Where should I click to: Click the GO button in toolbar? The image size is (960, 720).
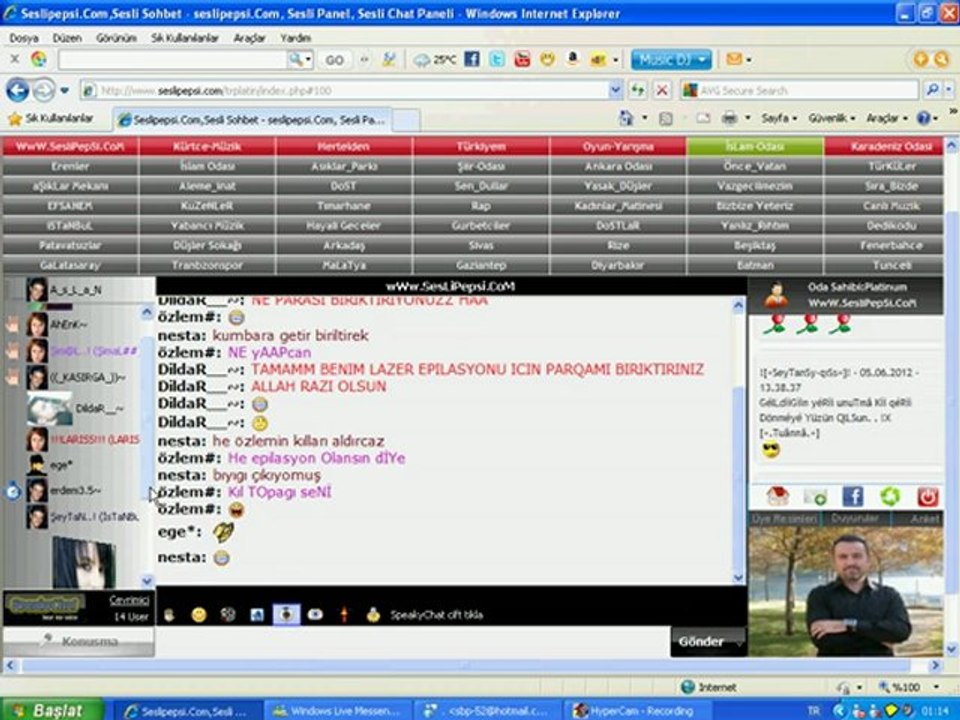tap(334, 60)
